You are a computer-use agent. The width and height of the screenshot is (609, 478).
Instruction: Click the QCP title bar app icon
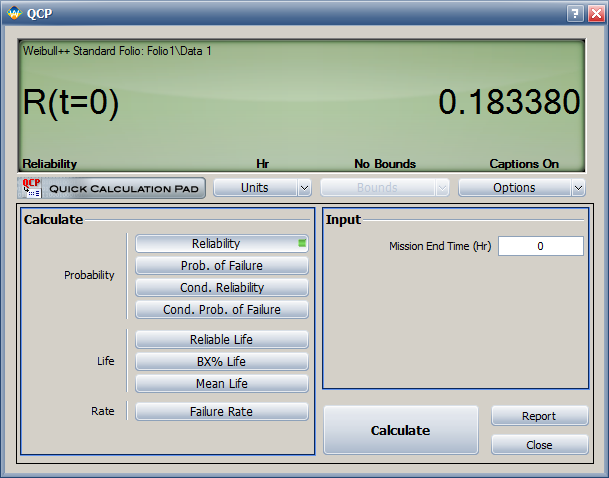click(13, 13)
